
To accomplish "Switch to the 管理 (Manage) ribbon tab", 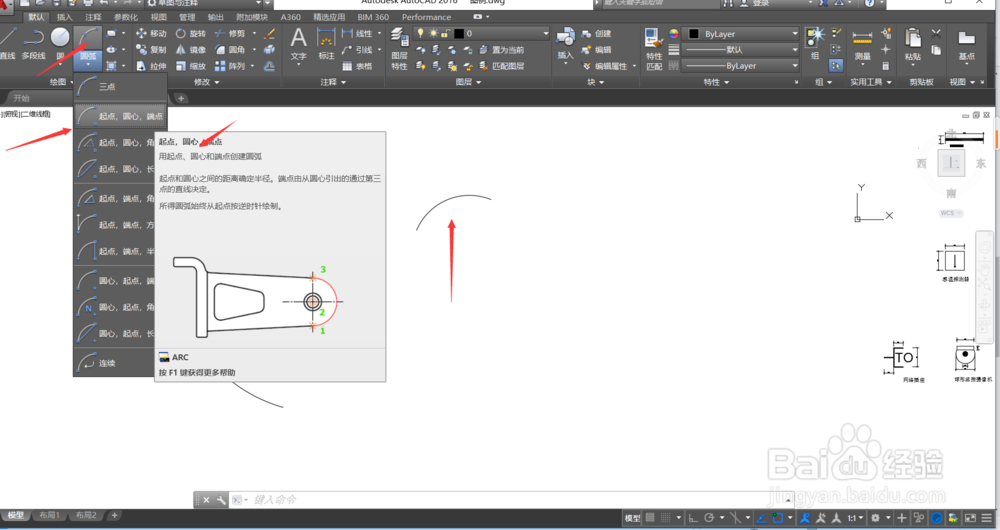I will [x=187, y=17].
